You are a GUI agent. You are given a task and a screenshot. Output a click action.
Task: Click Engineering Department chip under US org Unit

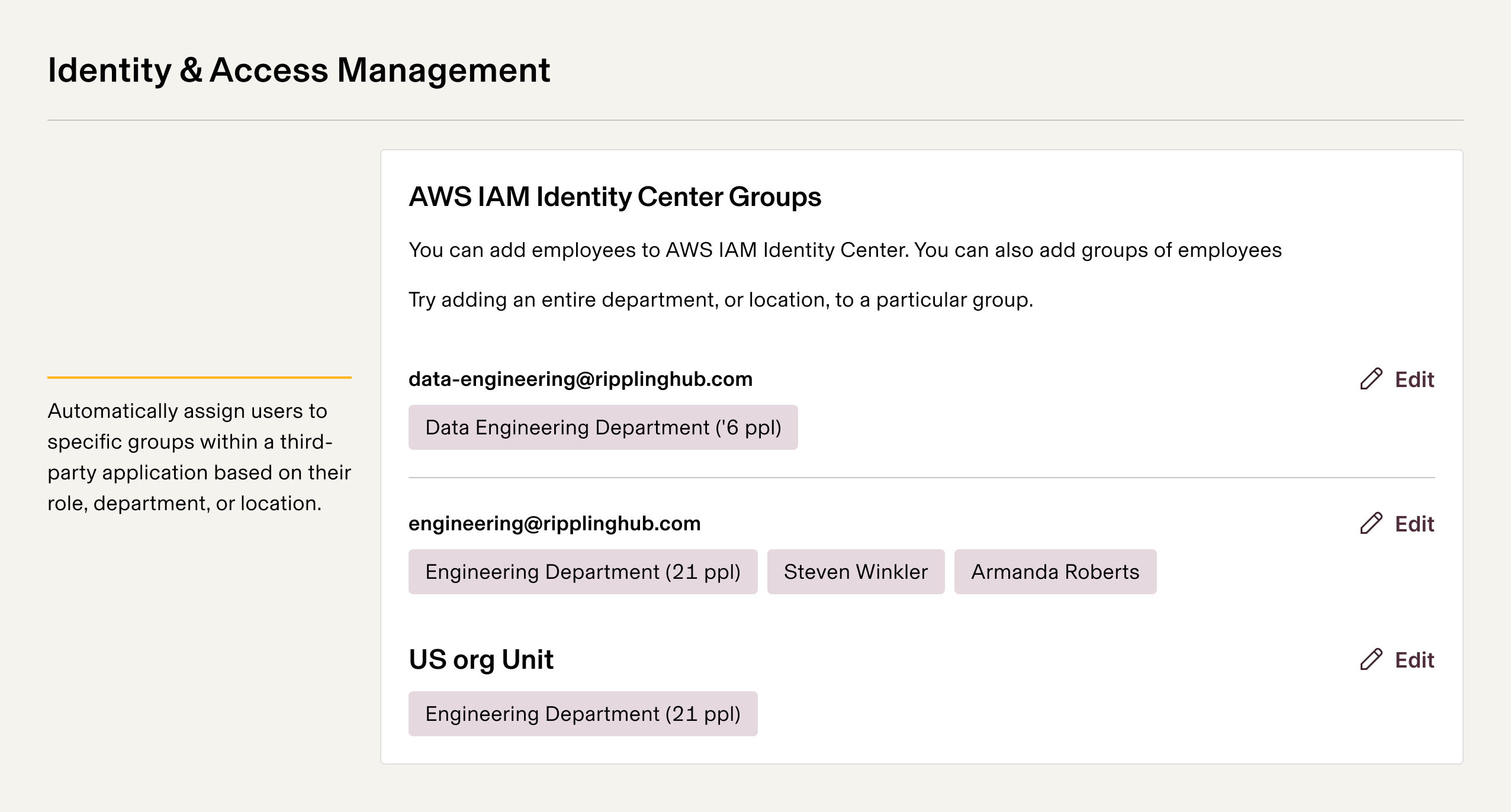[x=583, y=714]
